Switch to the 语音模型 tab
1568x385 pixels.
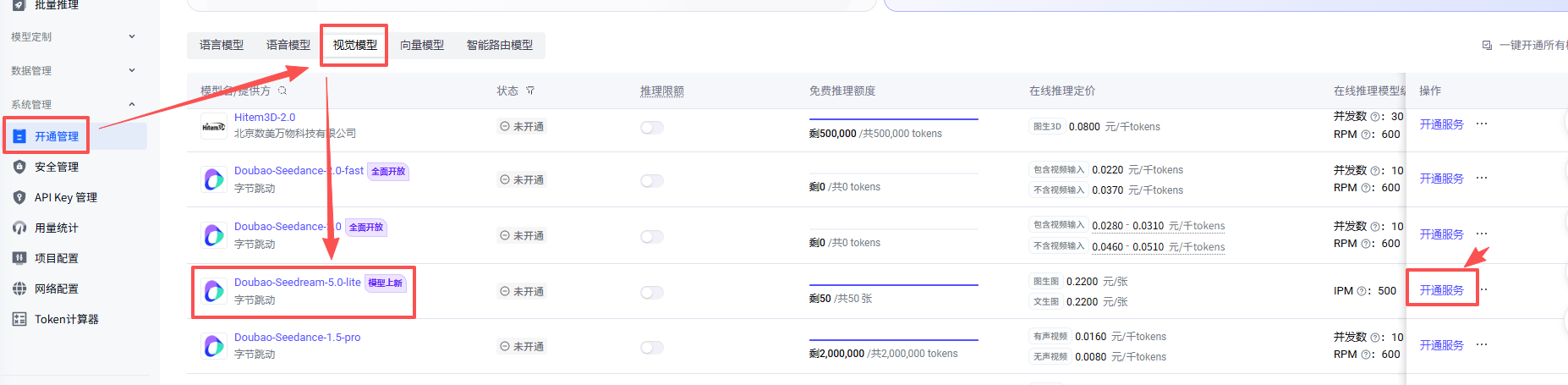click(x=288, y=45)
